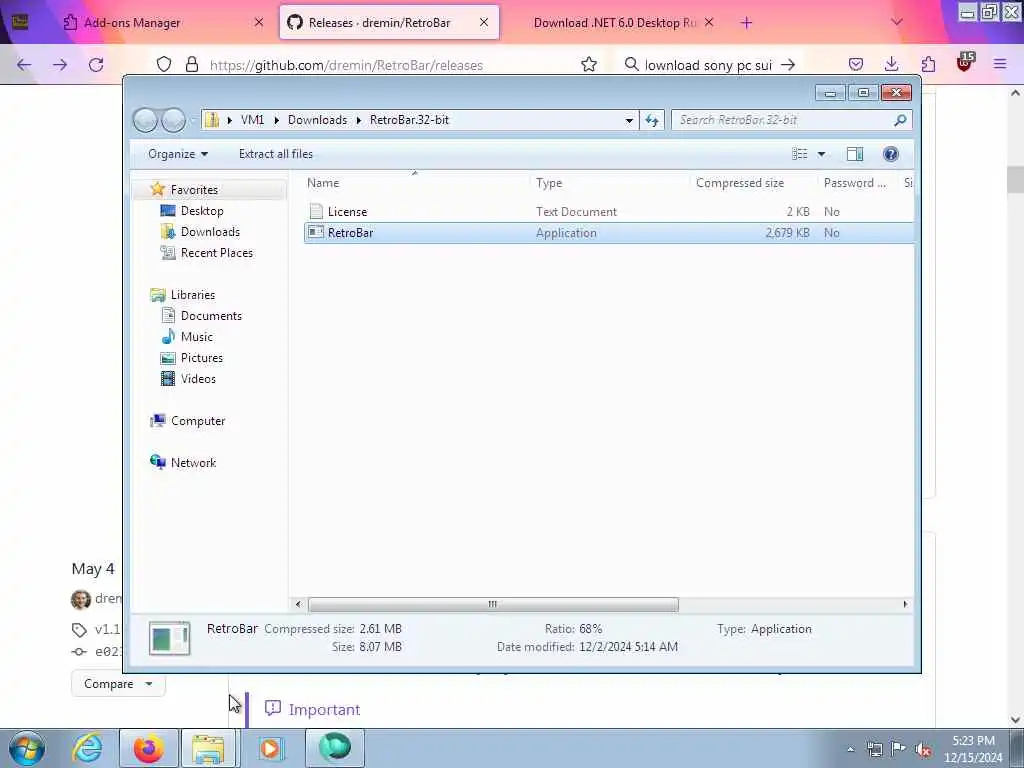1024x768 pixels.
Task: Open Recent Places in navigation pane
Action: pyautogui.click(x=216, y=253)
